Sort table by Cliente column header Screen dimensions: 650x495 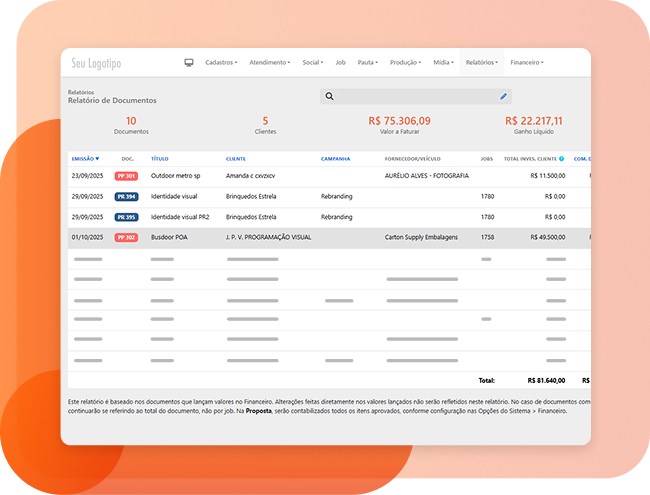236,159
